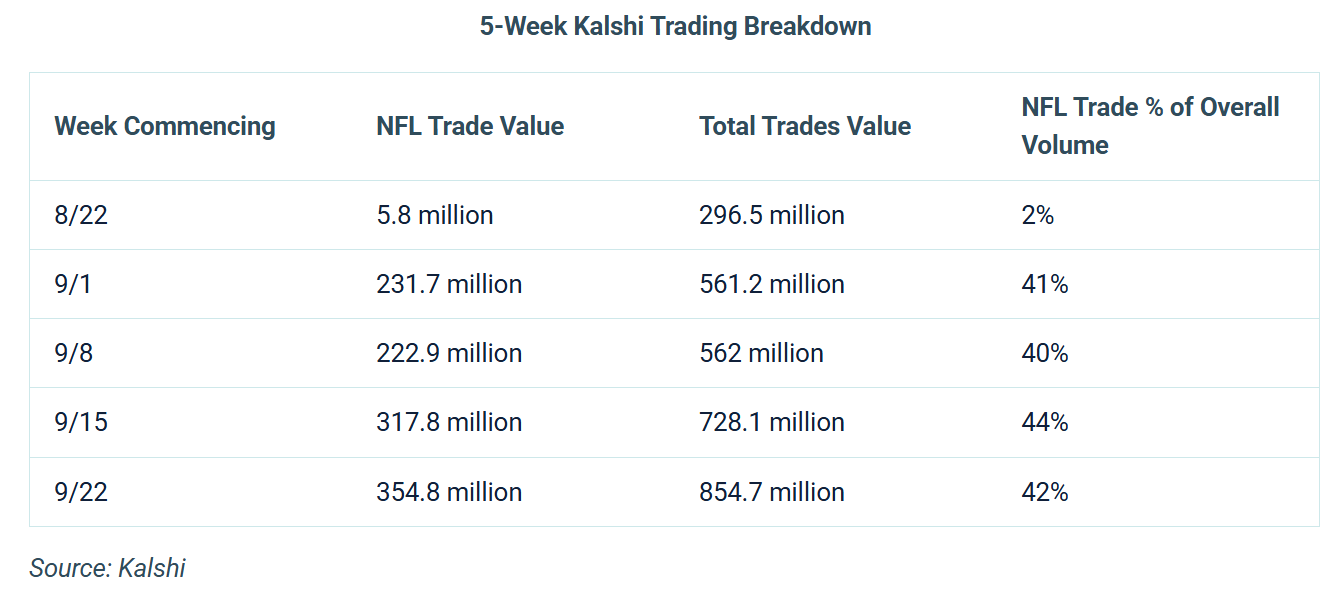Screen dimensions: 1340x594
Task: Click the '317.8 million' NFL value
Action: click(449, 422)
